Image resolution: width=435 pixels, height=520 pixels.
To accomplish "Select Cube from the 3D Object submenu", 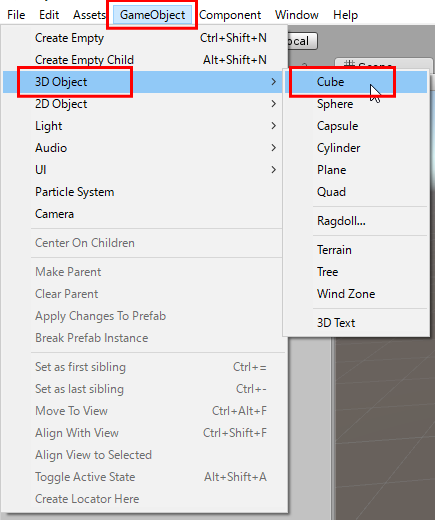I will 357,82.
